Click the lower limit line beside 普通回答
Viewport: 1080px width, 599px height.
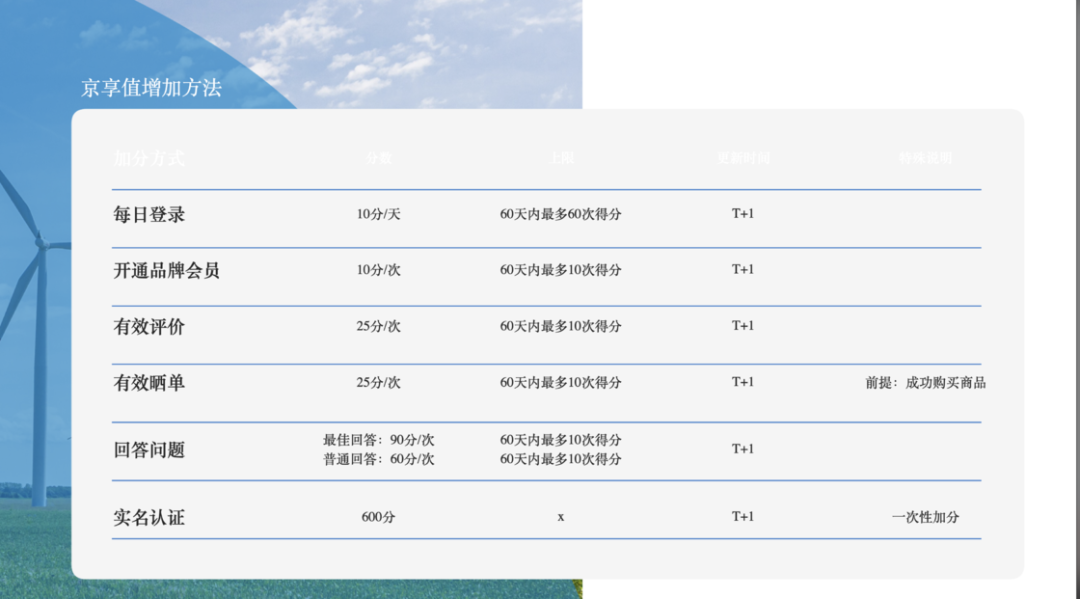point(561,459)
